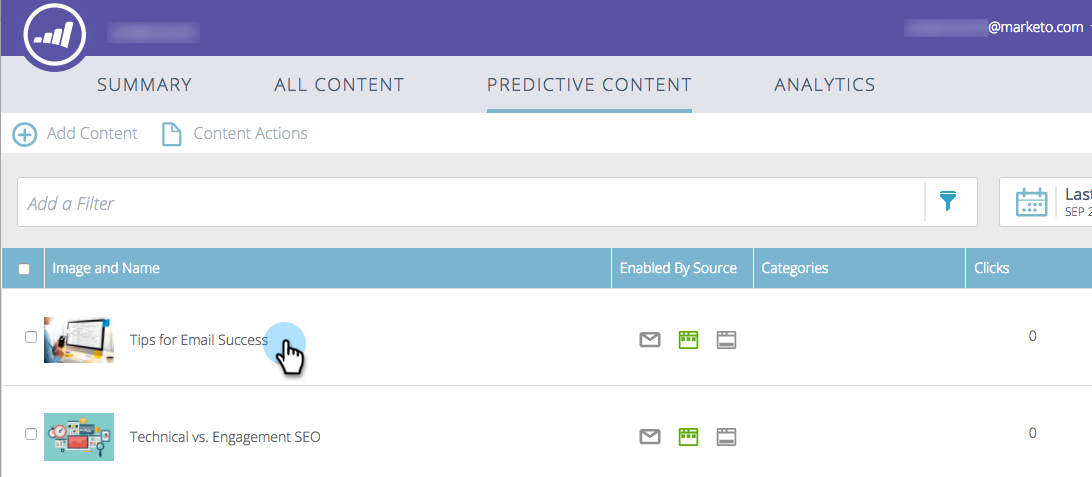Open the calendar date range icon
The width and height of the screenshot is (1092, 477).
[1031, 202]
